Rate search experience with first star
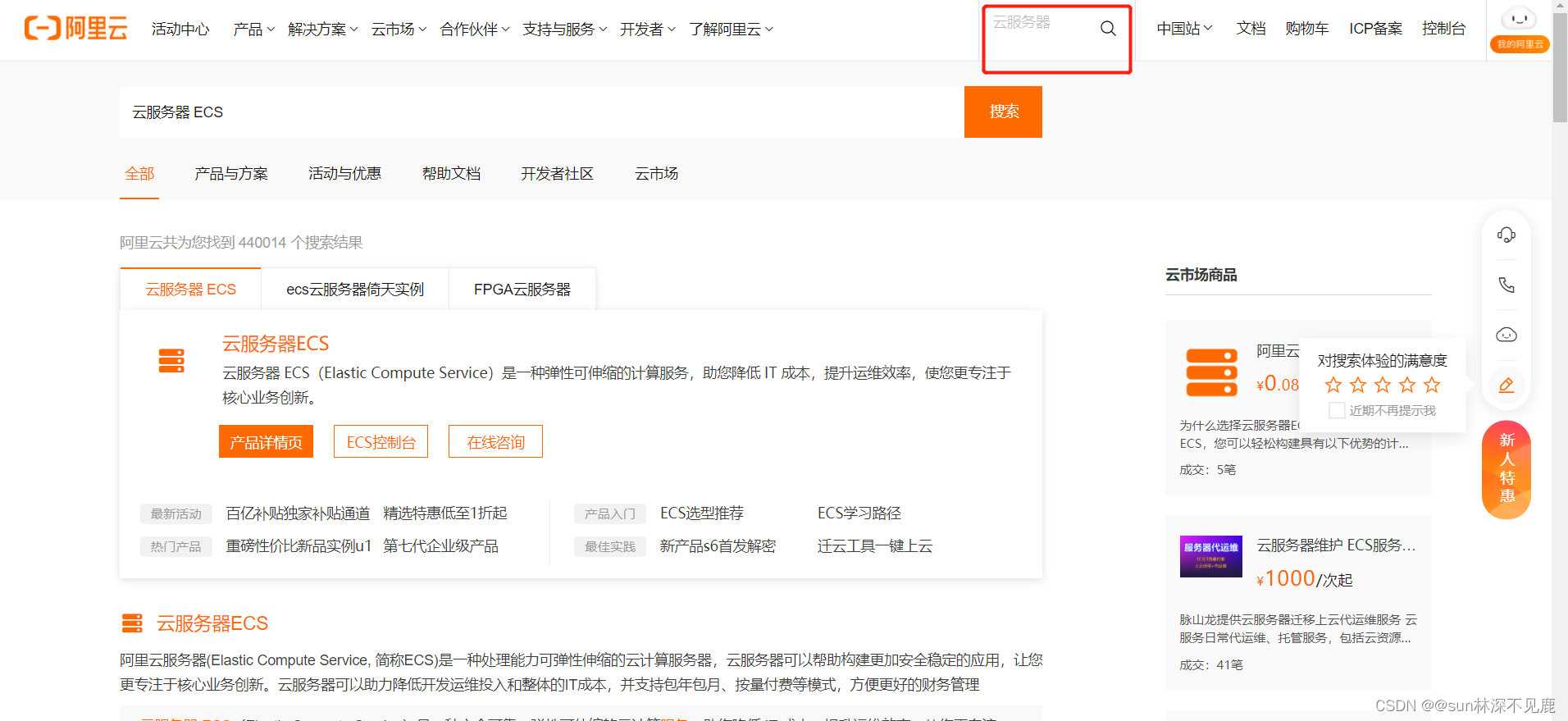The image size is (1568, 721). tap(1333, 385)
